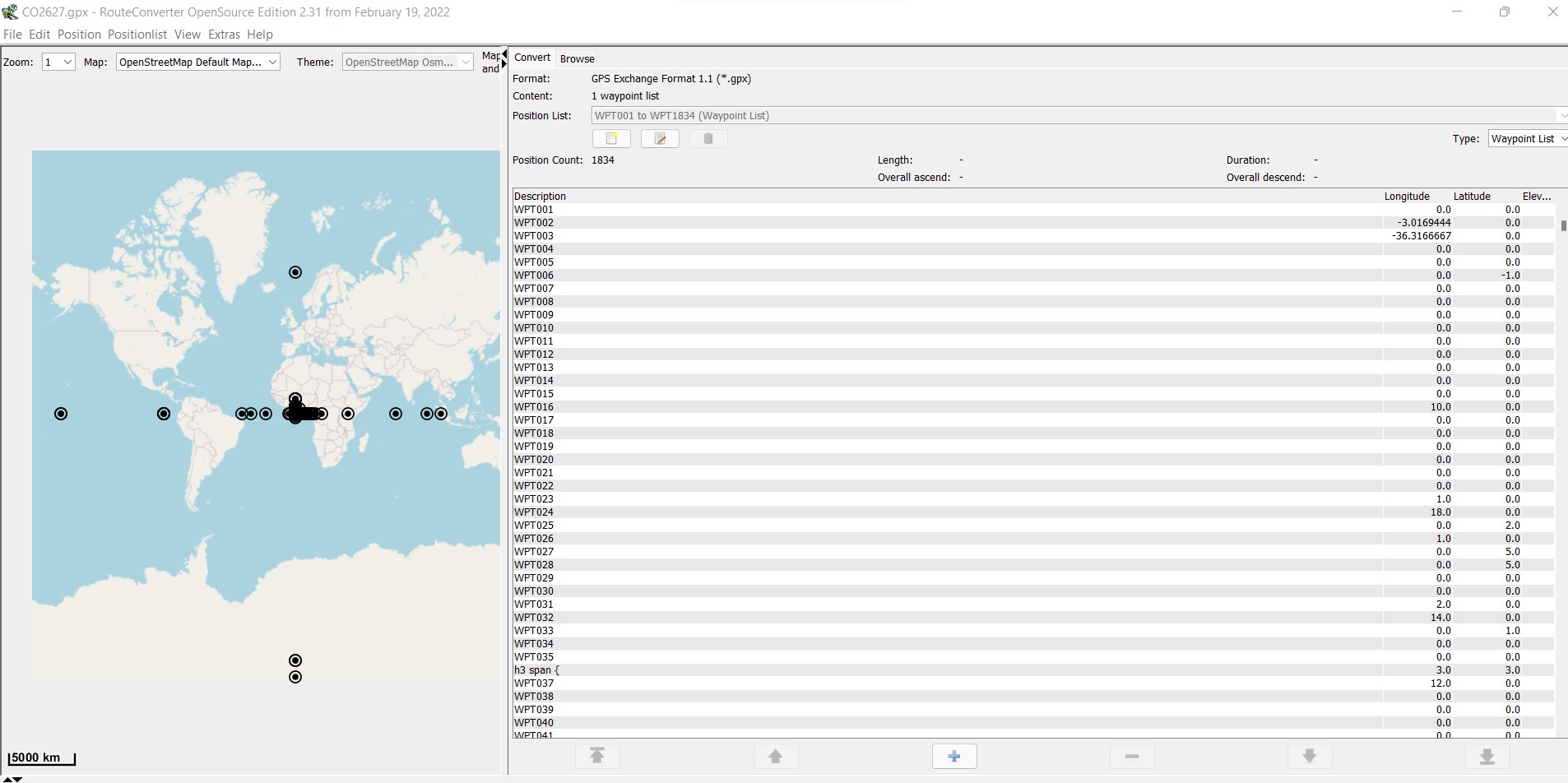
Task: Open the Extras menu
Action: (224, 35)
